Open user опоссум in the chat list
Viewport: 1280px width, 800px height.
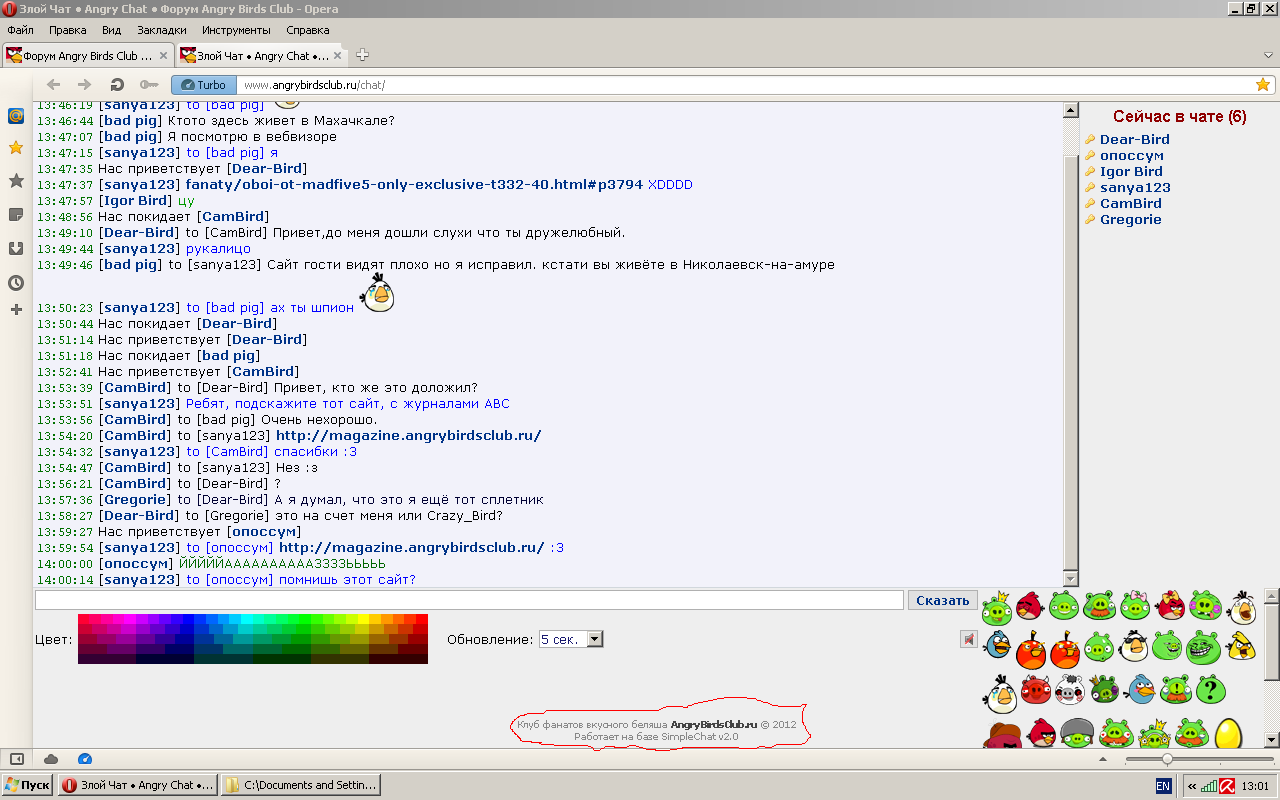click(x=1131, y=155)
